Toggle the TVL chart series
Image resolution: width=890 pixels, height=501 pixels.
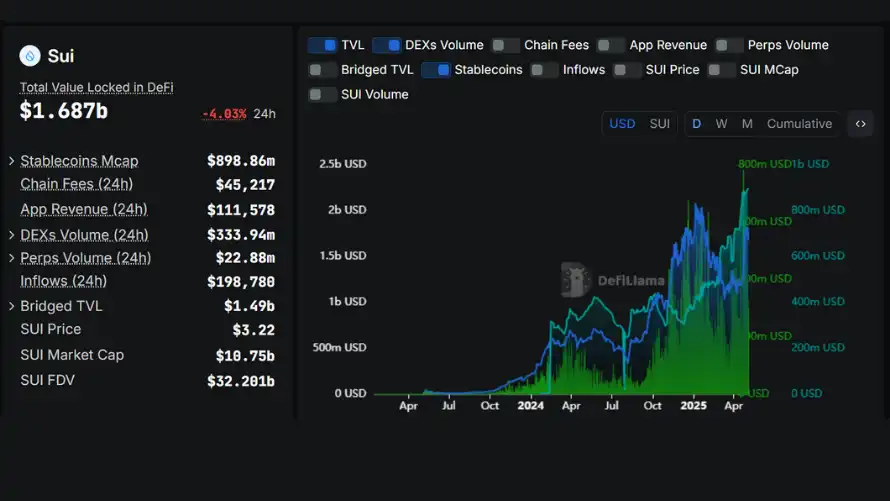[323, 45]
